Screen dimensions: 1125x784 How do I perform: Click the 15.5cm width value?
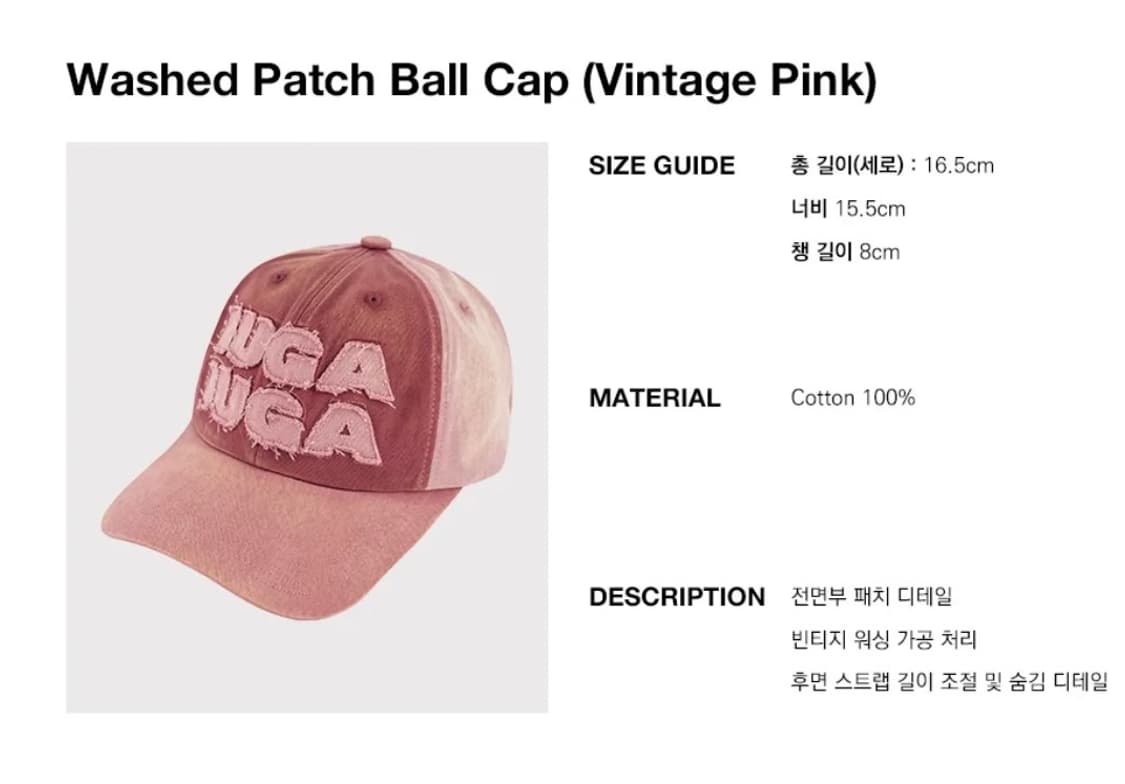pyautogui.click(x=869, y=209)
